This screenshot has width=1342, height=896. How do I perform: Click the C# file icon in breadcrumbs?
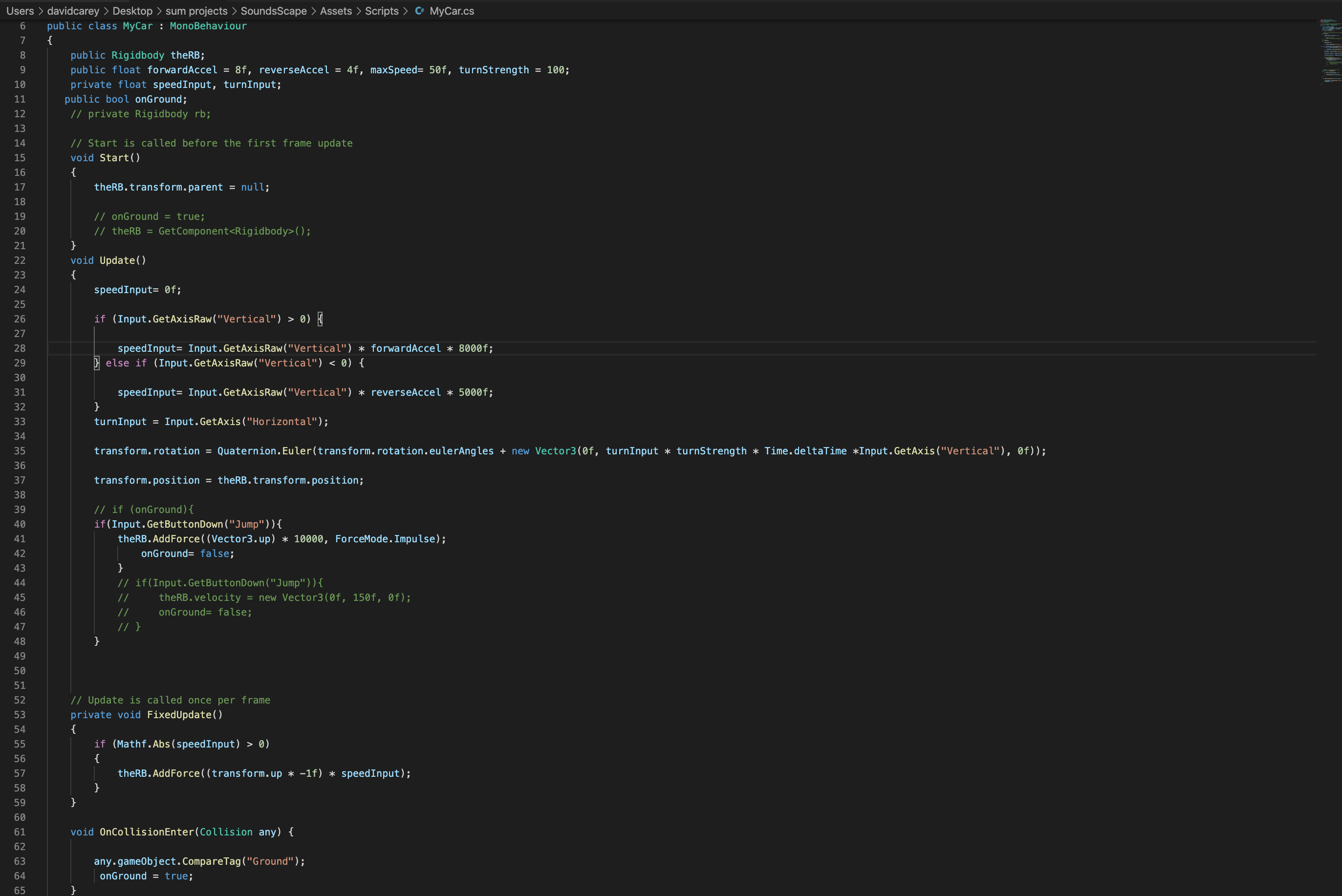tap(419, 11)
